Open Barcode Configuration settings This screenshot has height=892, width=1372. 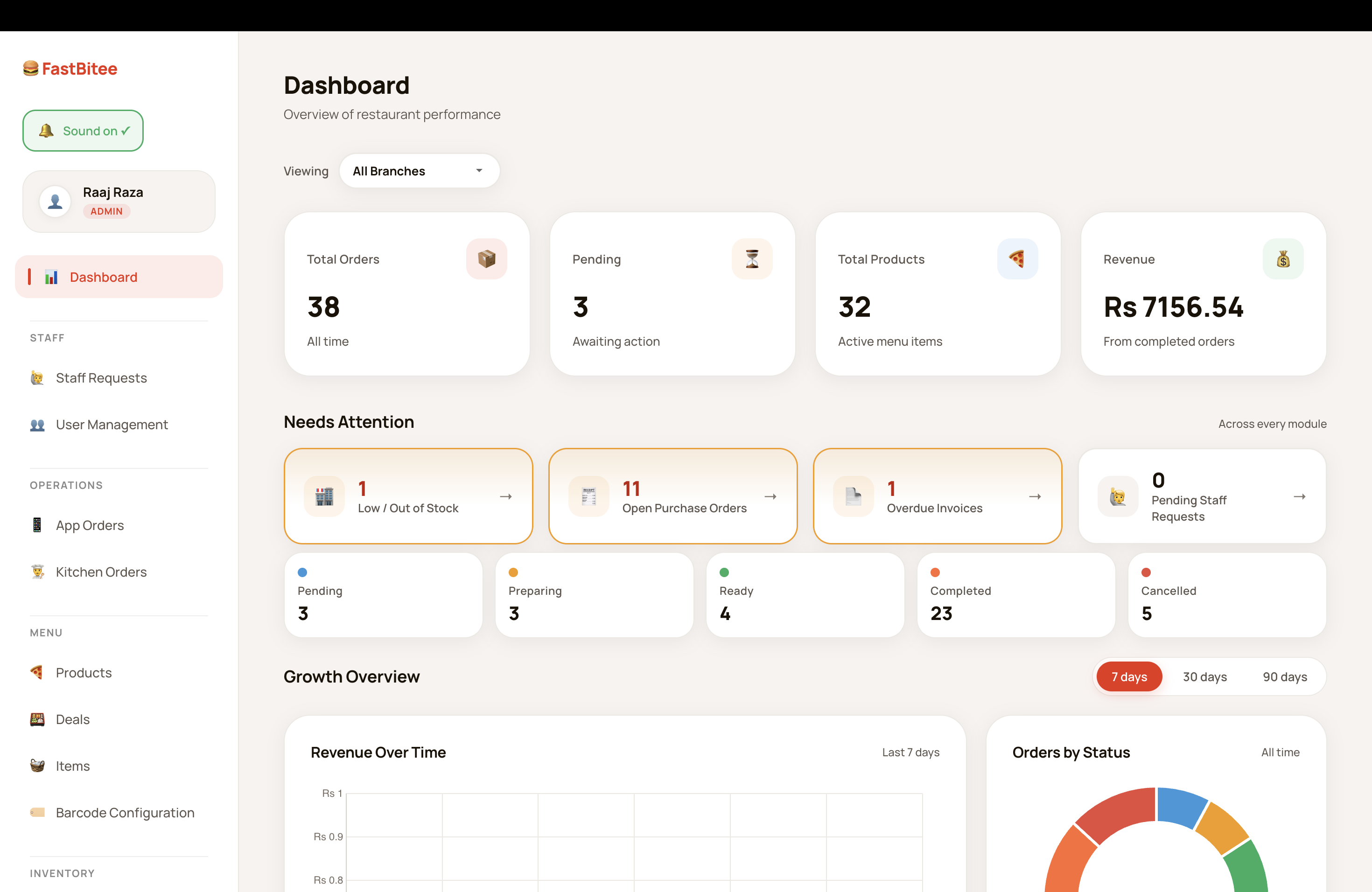tap(119, 813)
